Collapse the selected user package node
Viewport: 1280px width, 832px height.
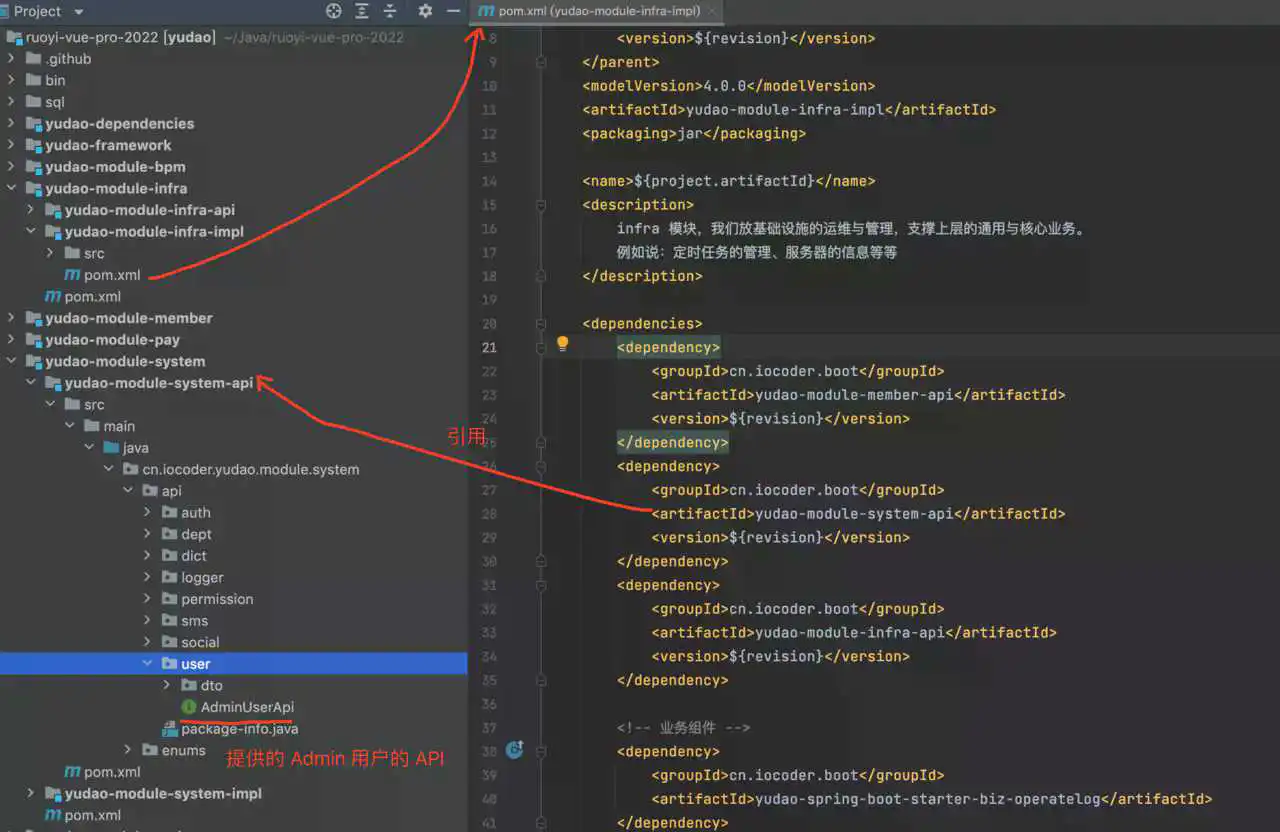[x=148, y=664]
